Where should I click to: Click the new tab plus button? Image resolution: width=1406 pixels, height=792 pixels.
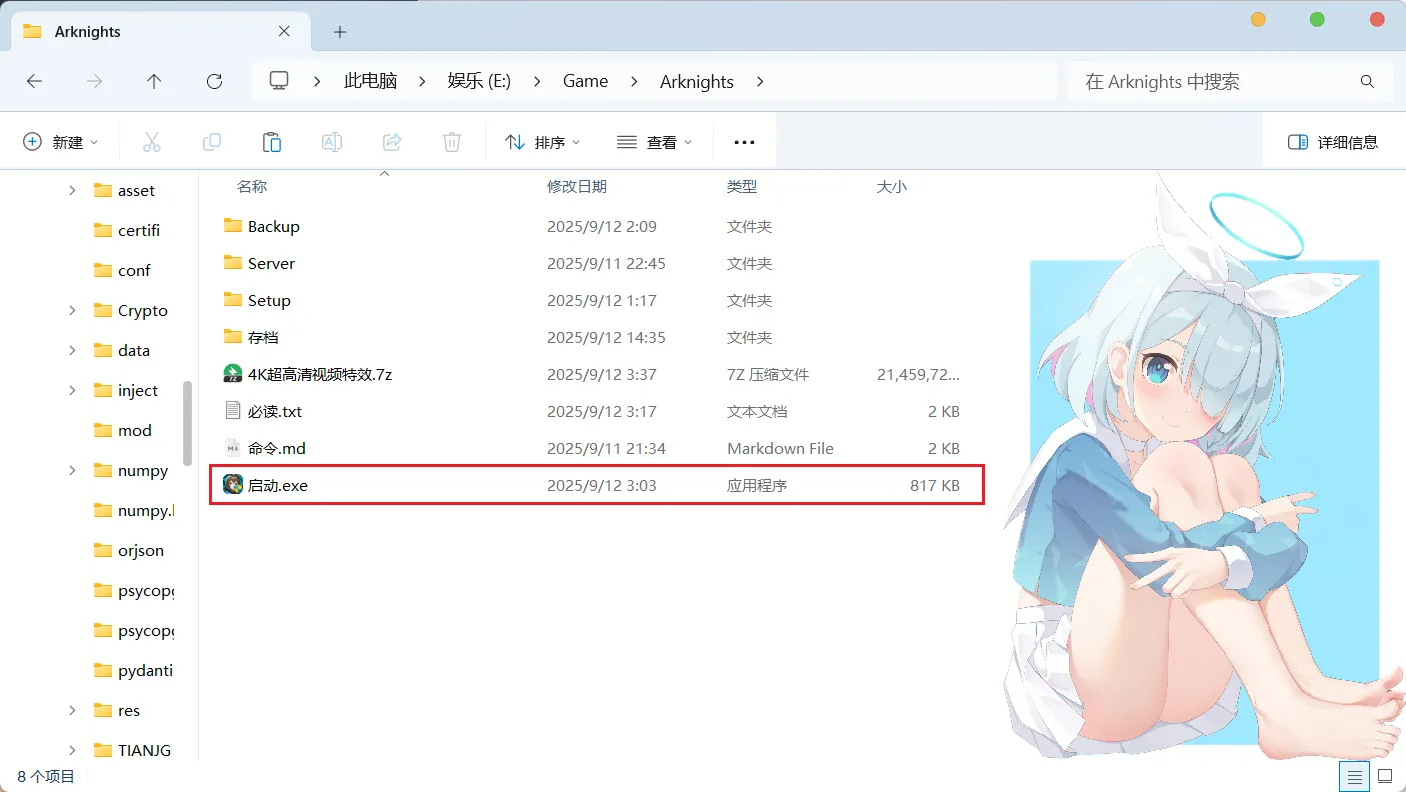click(x=339, y=32)
